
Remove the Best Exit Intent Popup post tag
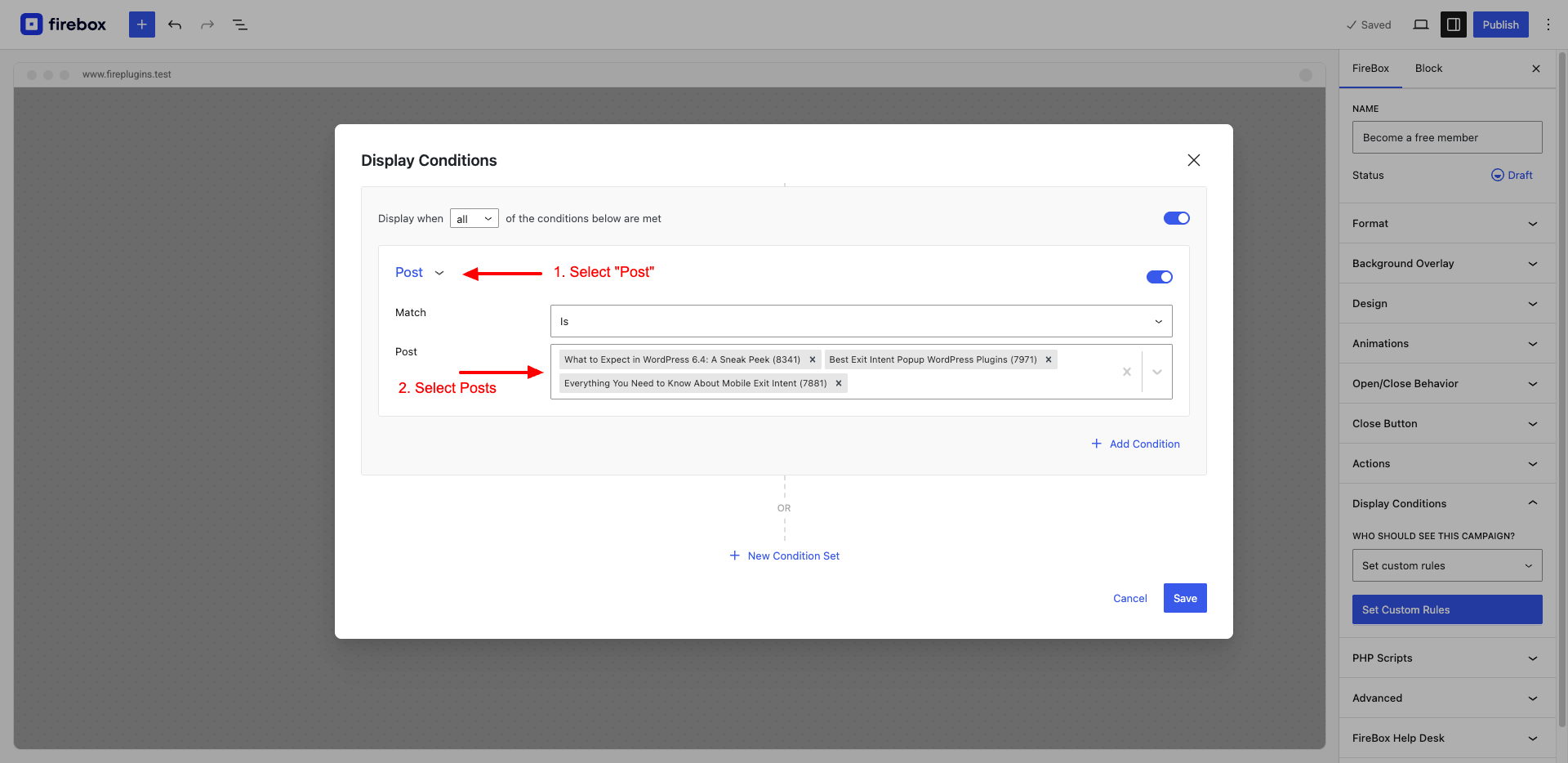point(1049,359)
